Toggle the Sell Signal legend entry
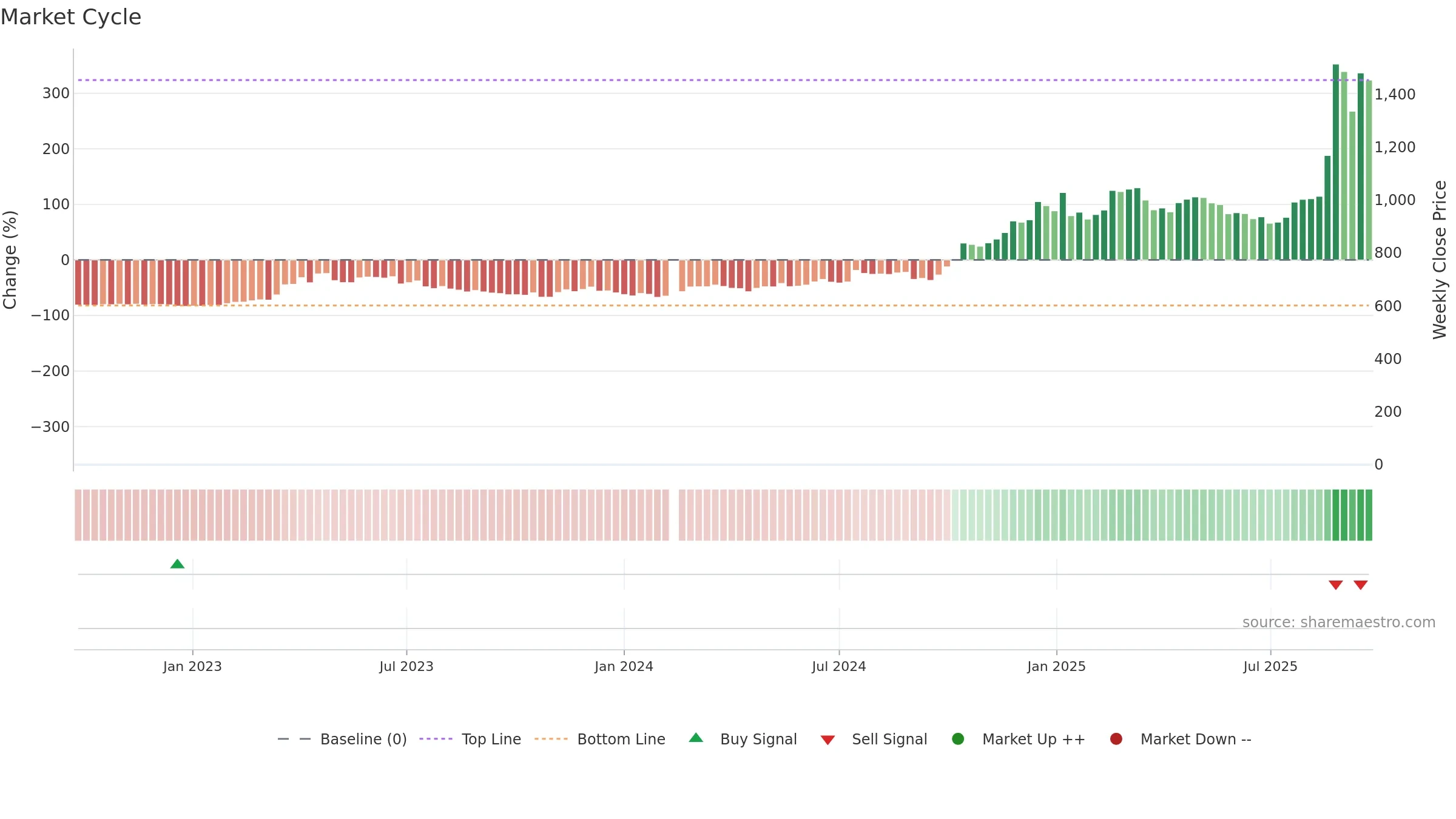Viewport: 1456px width, 819px height. tap(874, 739)
